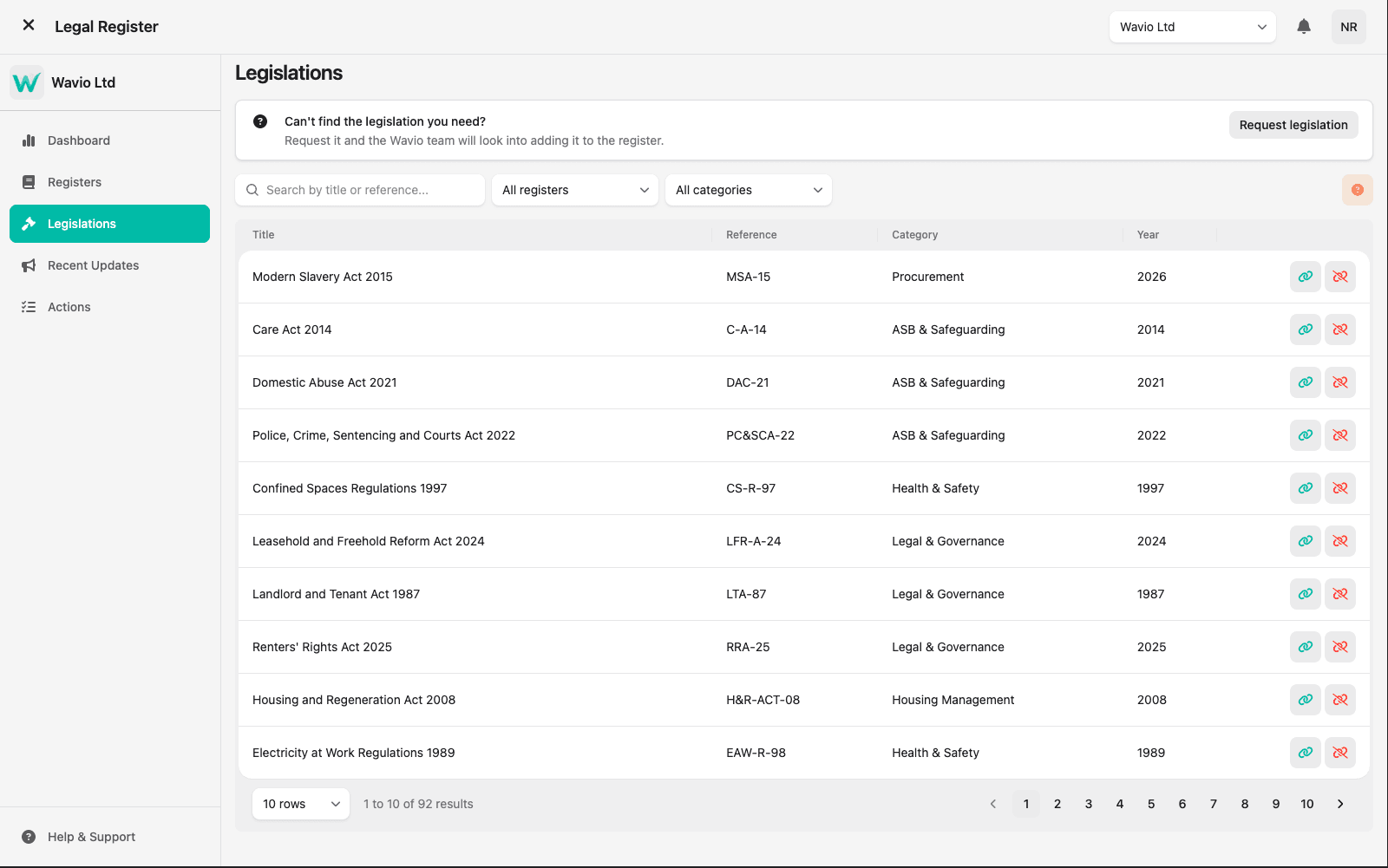
Task: Click the link icon for Housing and Regeneration Act 2008
Action: [1306, 700]
